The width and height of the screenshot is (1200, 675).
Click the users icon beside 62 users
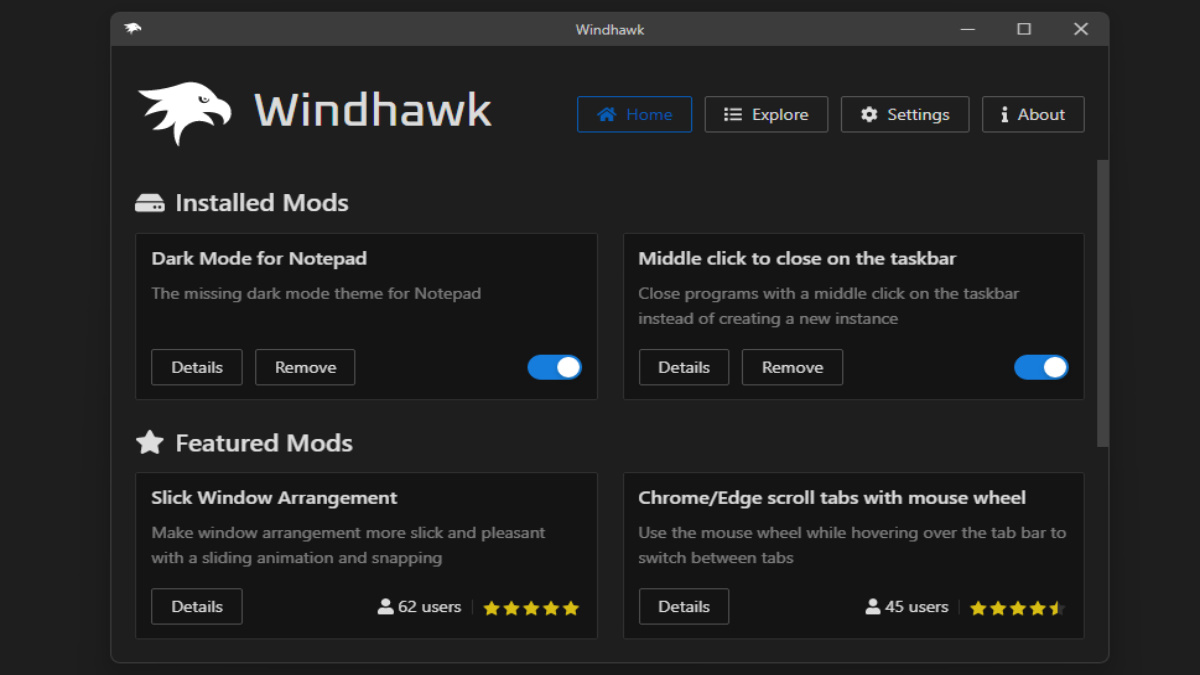[x=386, y=607]
